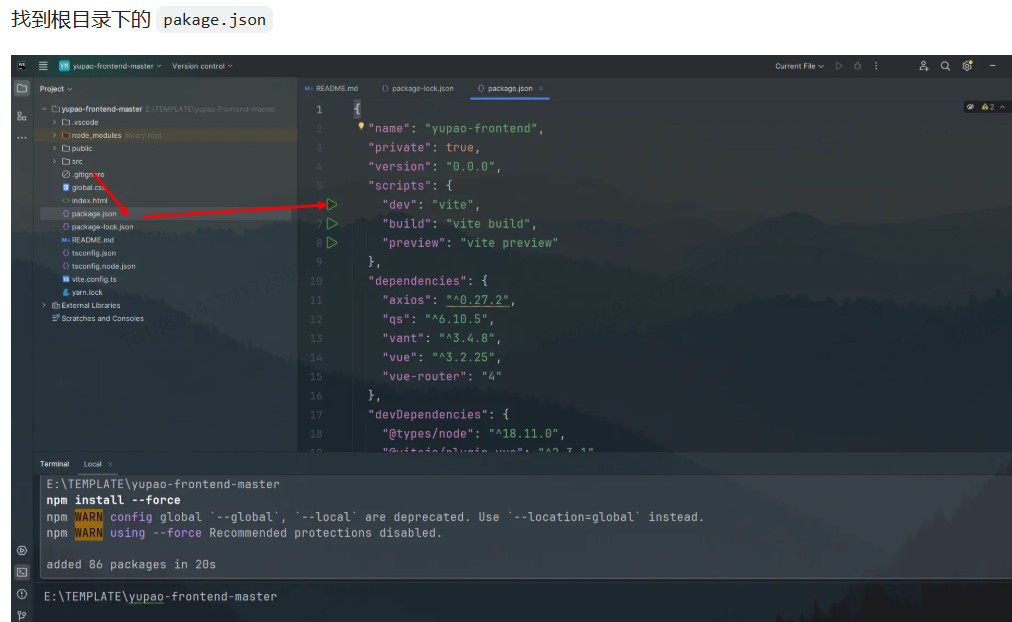Click "npm install --force" terminal command
Image resolution: width=1012 pixels, height=622 pixels.
[113, 500]
